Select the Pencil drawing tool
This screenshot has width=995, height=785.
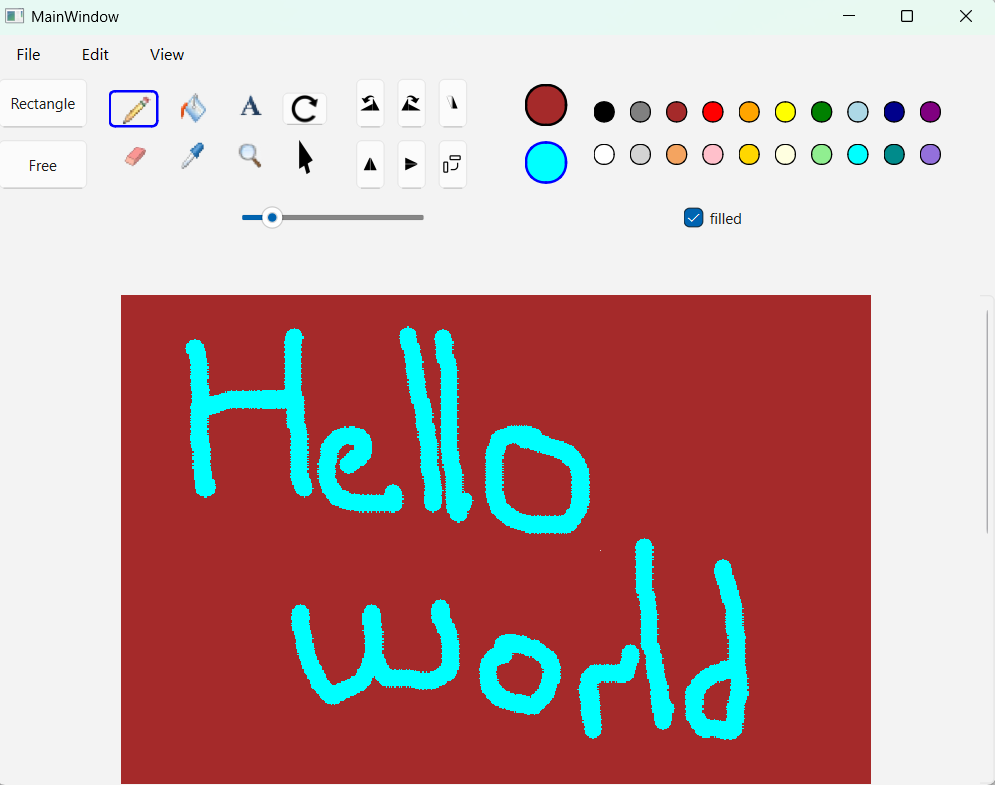(134, 109)
